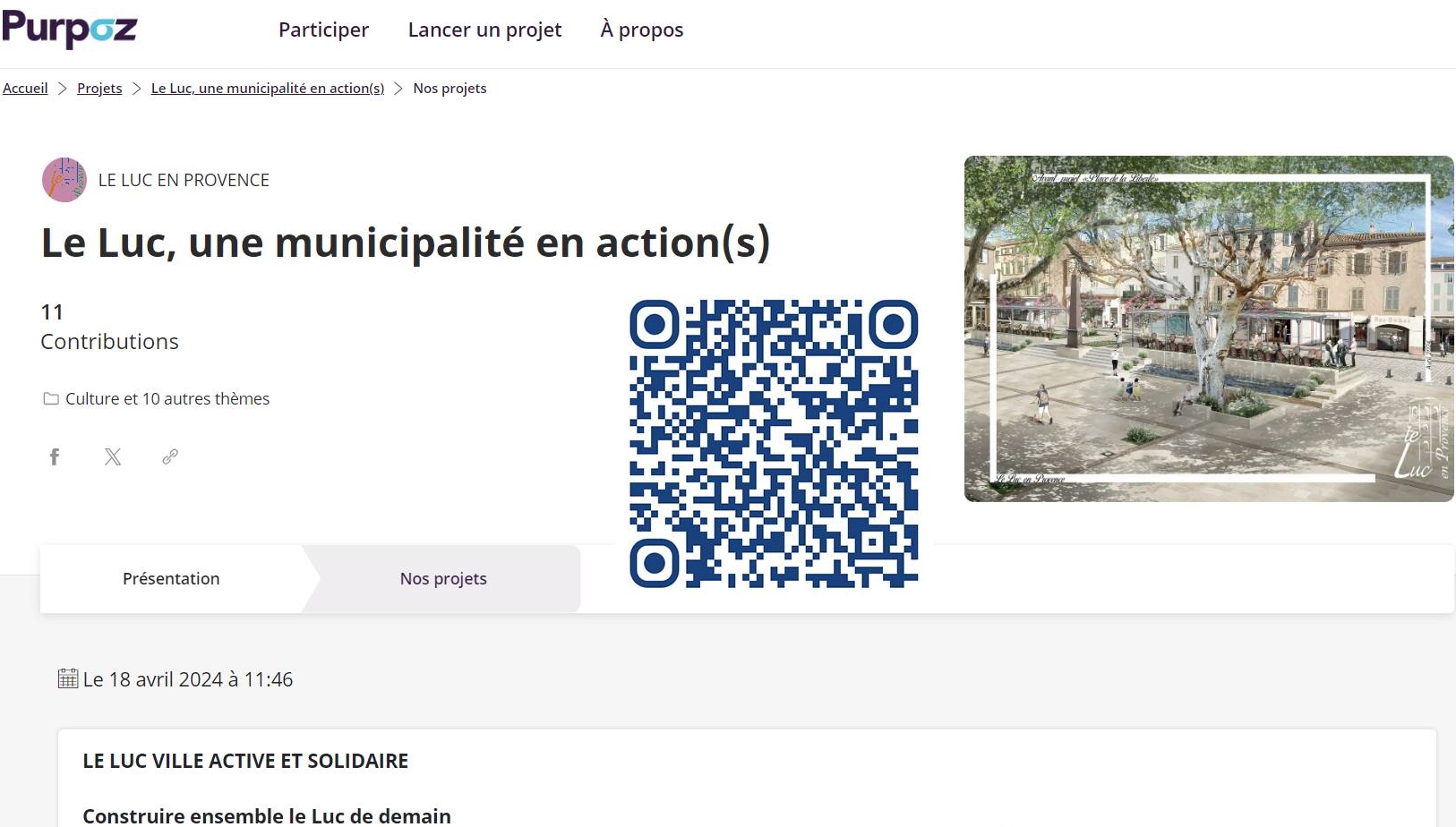Go to Projets breadcrumb link

tap(99, 88)
